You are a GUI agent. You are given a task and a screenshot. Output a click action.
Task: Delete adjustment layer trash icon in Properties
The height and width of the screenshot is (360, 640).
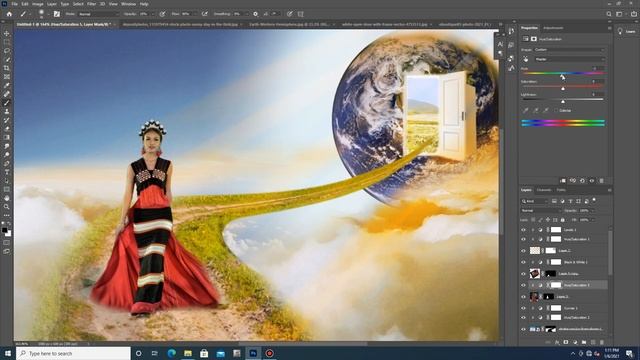tap(601, 180)
